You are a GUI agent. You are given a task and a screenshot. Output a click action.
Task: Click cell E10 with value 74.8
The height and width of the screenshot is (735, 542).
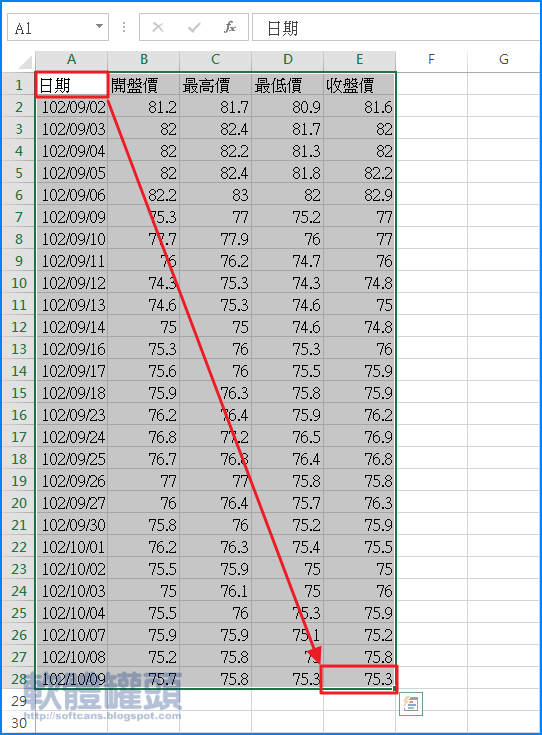tap(359, 283)
